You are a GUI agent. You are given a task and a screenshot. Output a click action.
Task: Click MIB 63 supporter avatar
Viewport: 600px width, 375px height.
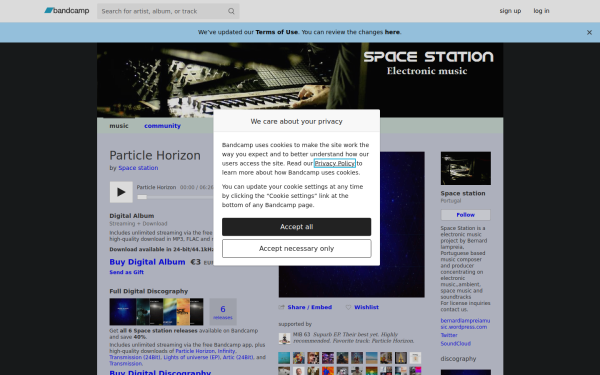tap(284, 339)
